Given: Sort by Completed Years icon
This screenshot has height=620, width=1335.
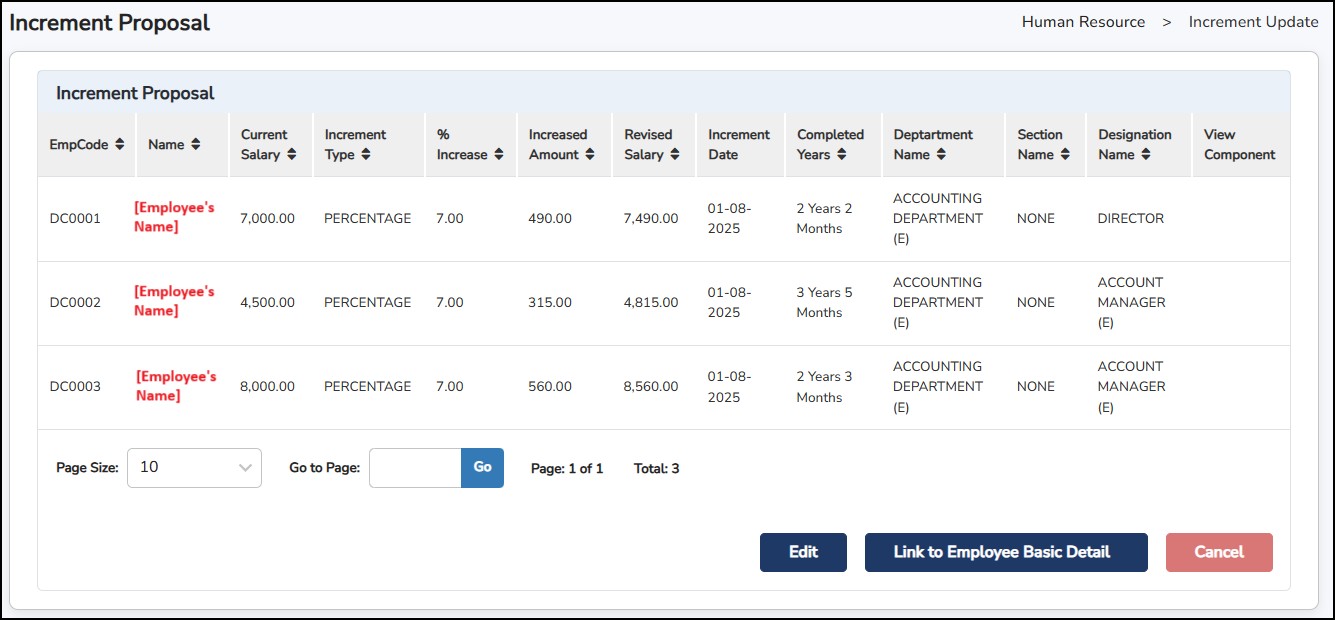Looking at the screenshot, I should [842, 155].
